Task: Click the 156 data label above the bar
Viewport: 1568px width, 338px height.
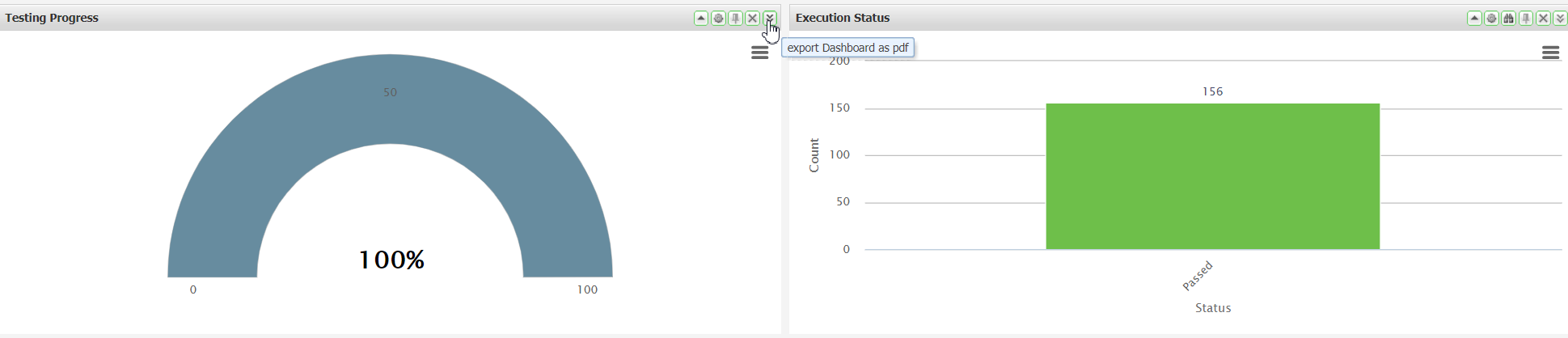Action: [1212, 91]
